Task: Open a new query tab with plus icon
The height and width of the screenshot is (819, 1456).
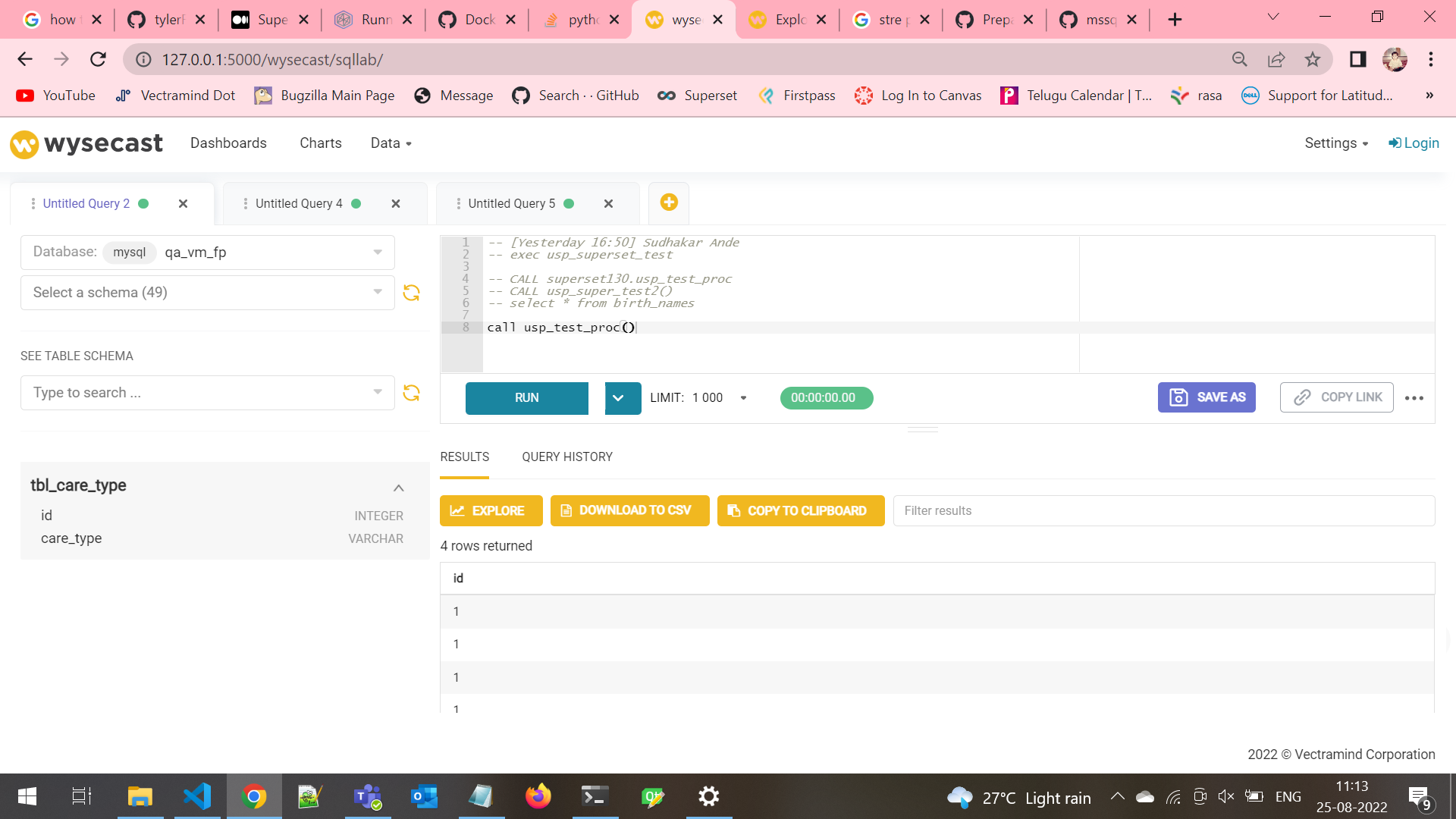Action: coord(668,202)
